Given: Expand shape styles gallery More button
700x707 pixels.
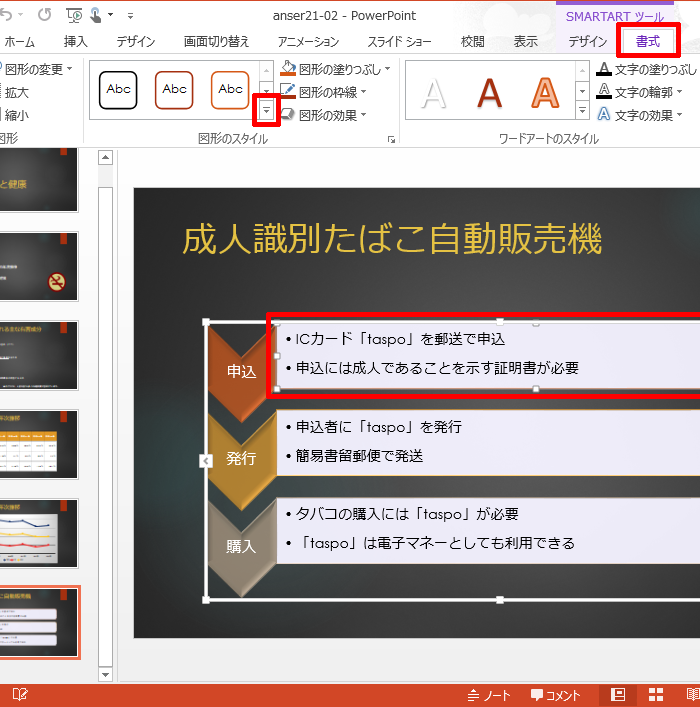Looking at the screenshot, I should pos(266,110).
